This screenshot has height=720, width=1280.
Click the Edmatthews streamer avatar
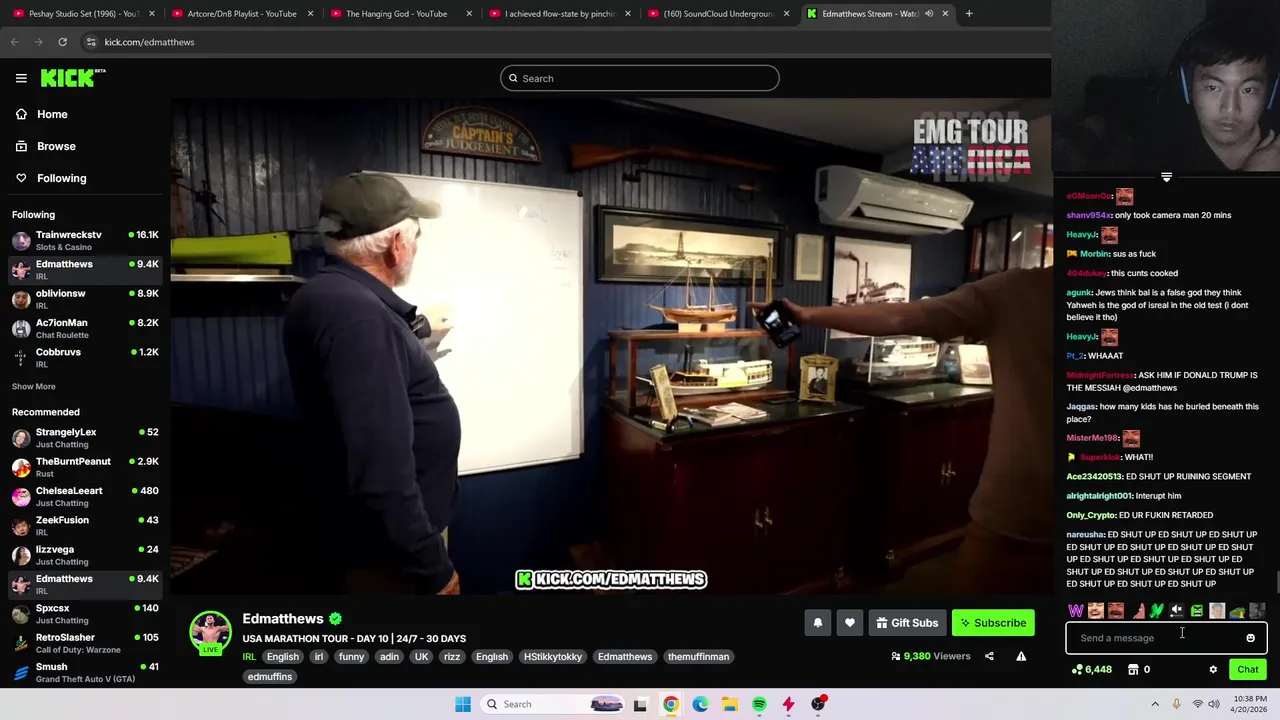coord(210,632)
